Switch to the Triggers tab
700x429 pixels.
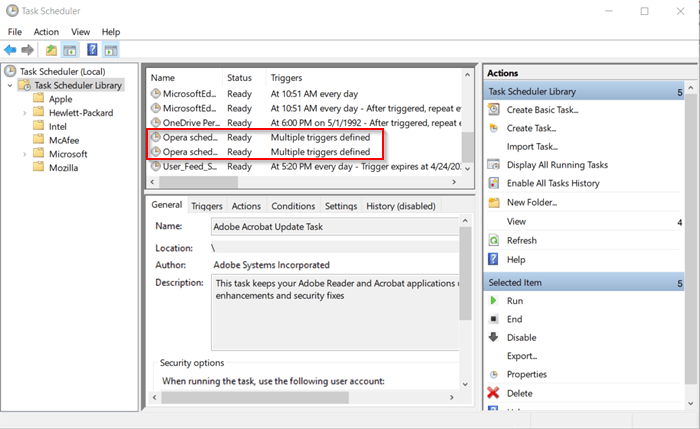[207, 206]
